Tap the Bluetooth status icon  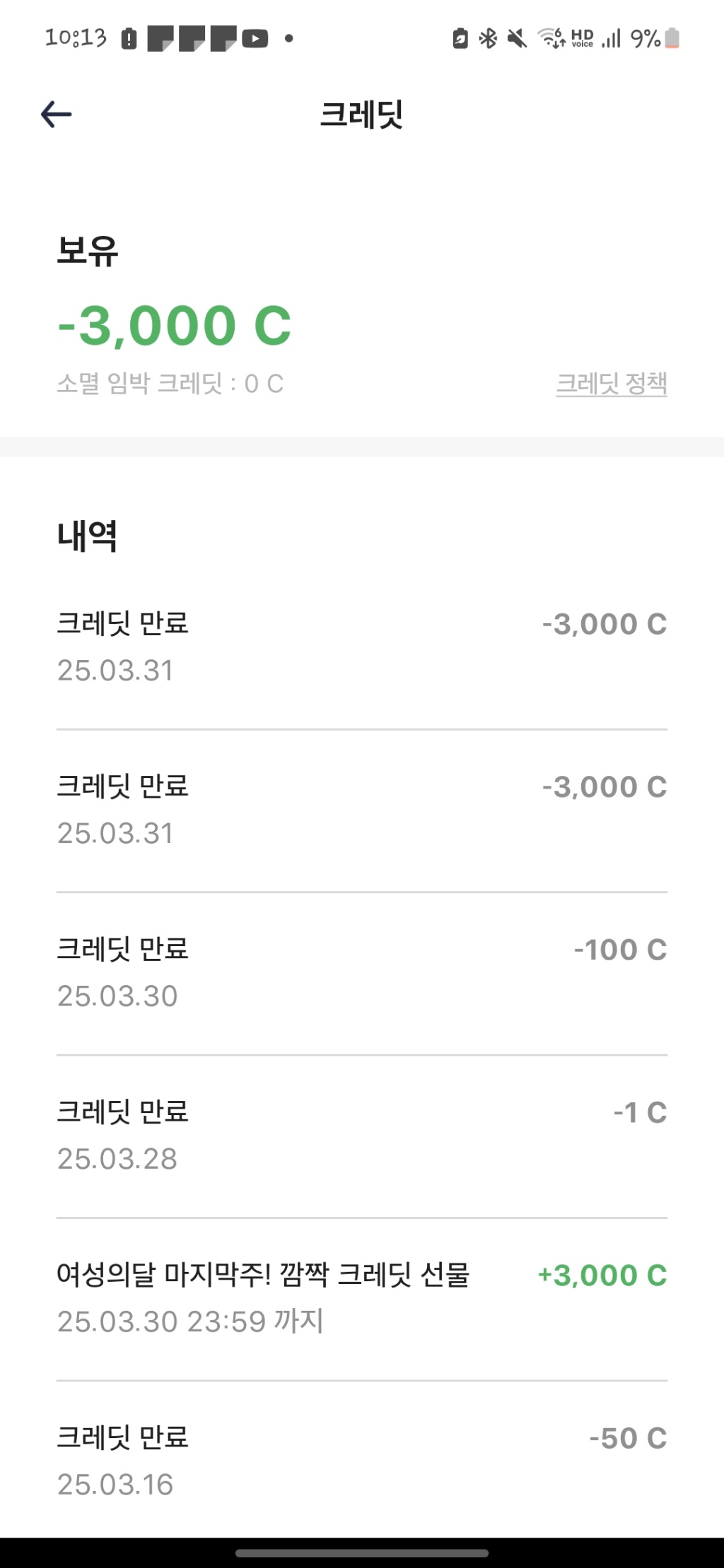coord(488,38)
